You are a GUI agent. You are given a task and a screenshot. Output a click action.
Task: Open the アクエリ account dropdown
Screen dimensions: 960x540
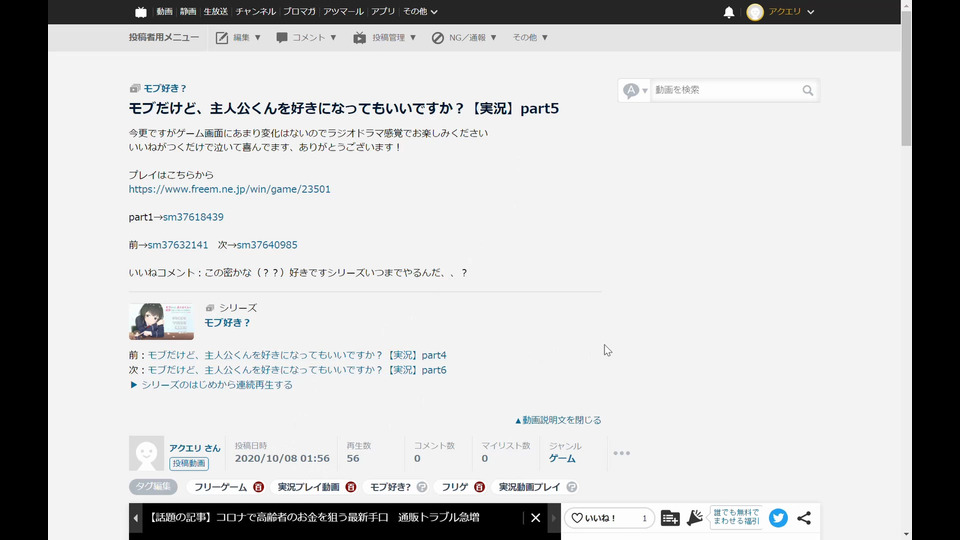point(792,12)
